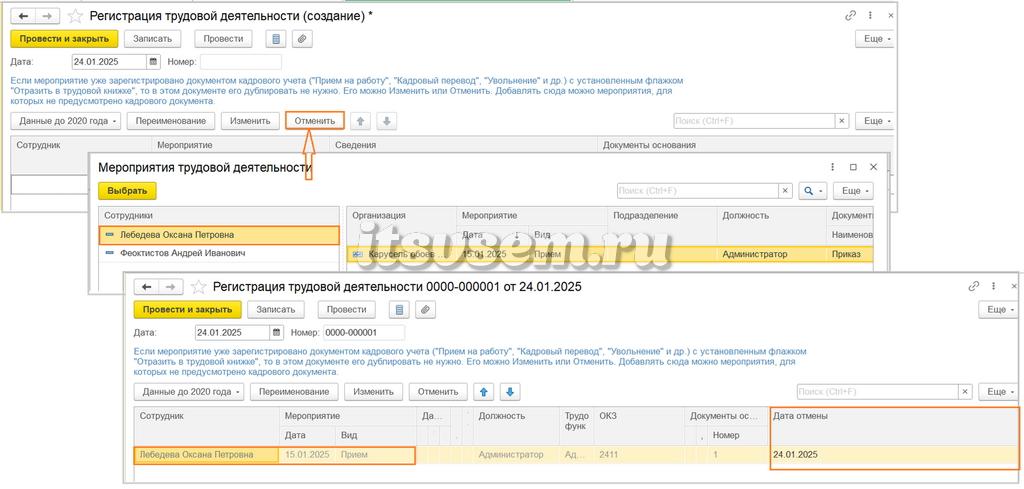Click search field in 0000-000001 window
Screen dimensions: 1024x489
[877, 392]
